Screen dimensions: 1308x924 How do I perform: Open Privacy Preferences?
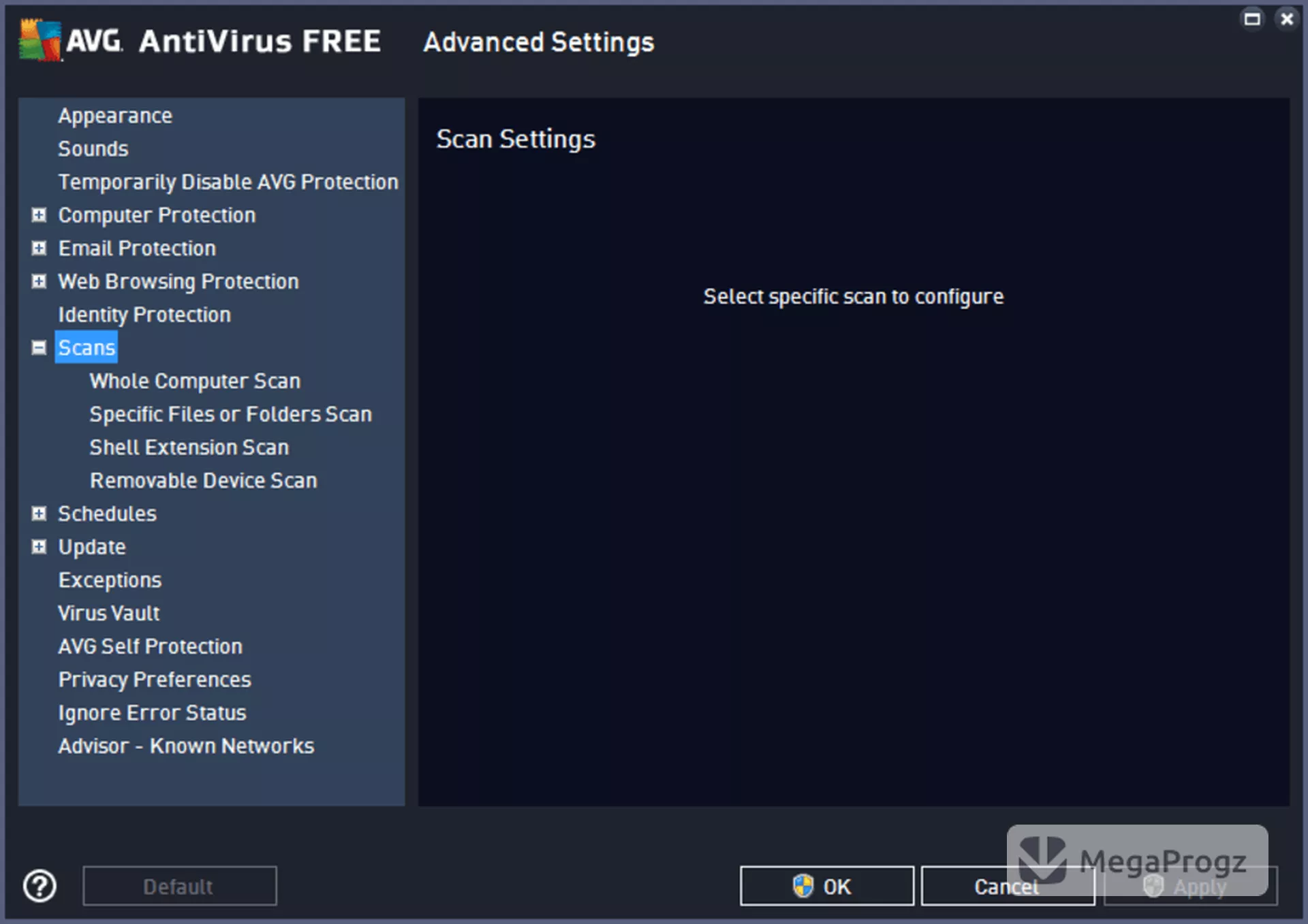155,680
